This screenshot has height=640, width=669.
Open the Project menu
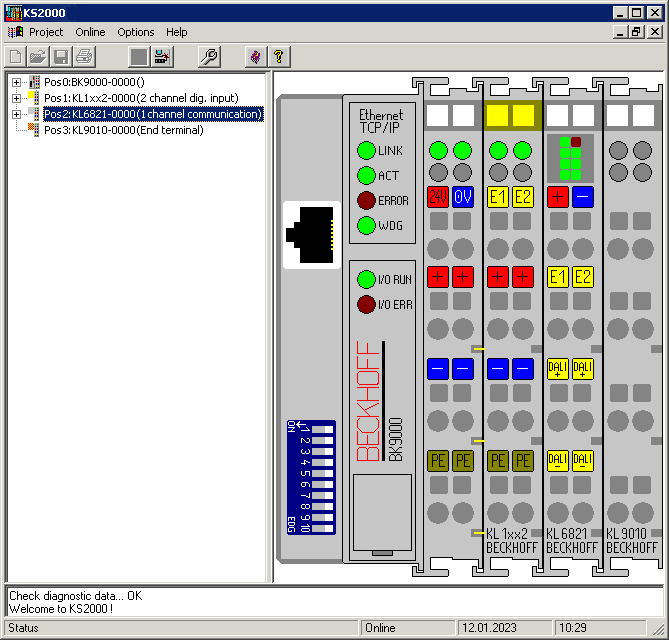[x=46, y=32]
